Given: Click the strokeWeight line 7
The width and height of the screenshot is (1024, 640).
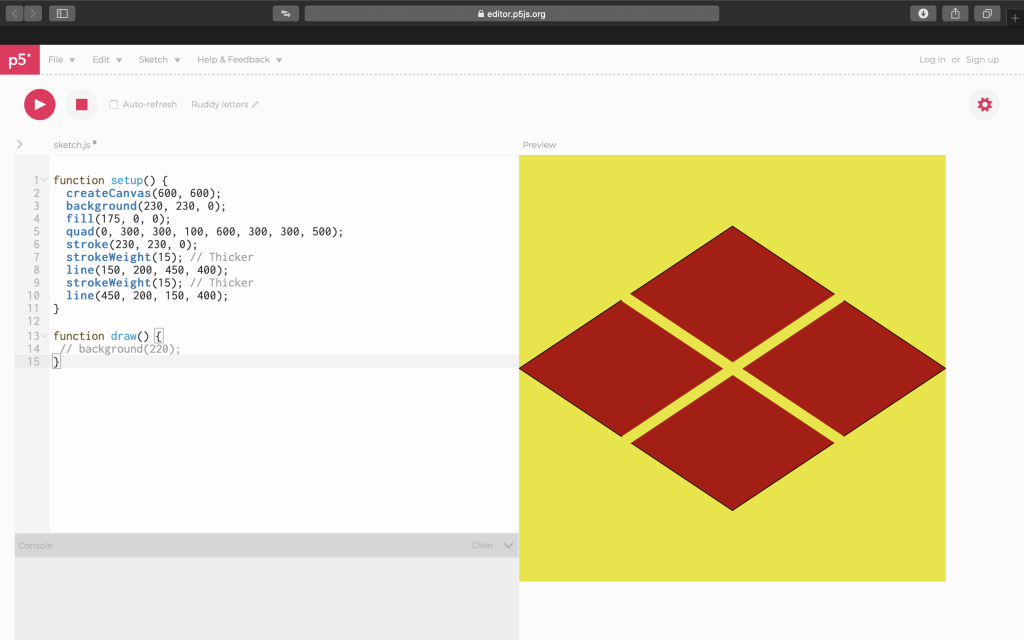Looking at the screenshot, I should [159, 257].
